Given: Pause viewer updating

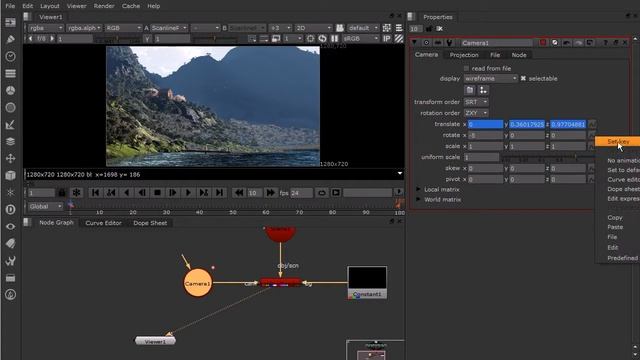Looking at the screenshot, I should (334, 38).
